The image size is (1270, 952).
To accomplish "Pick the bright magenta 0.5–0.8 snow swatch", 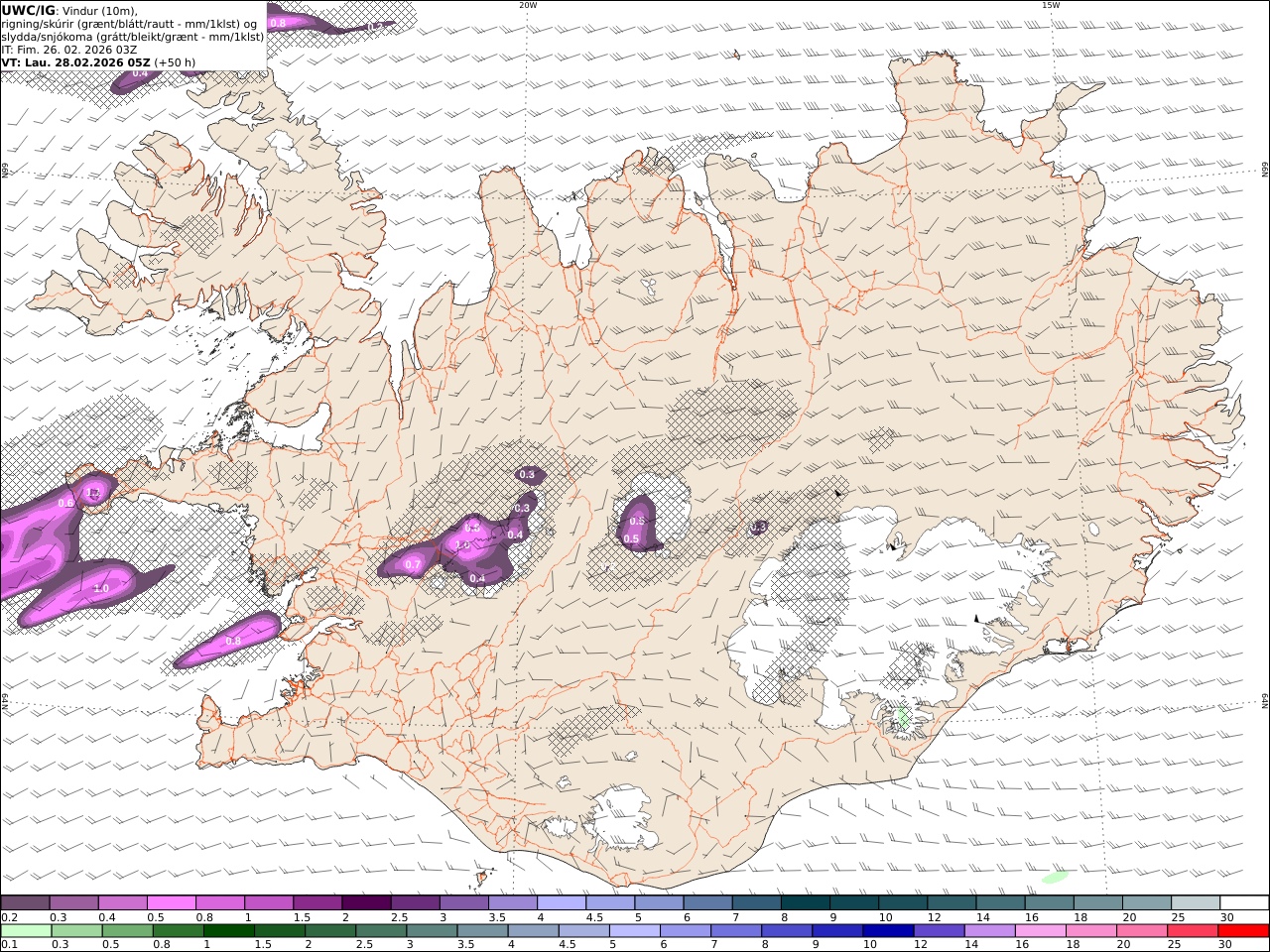I will [x=172, y=903].
